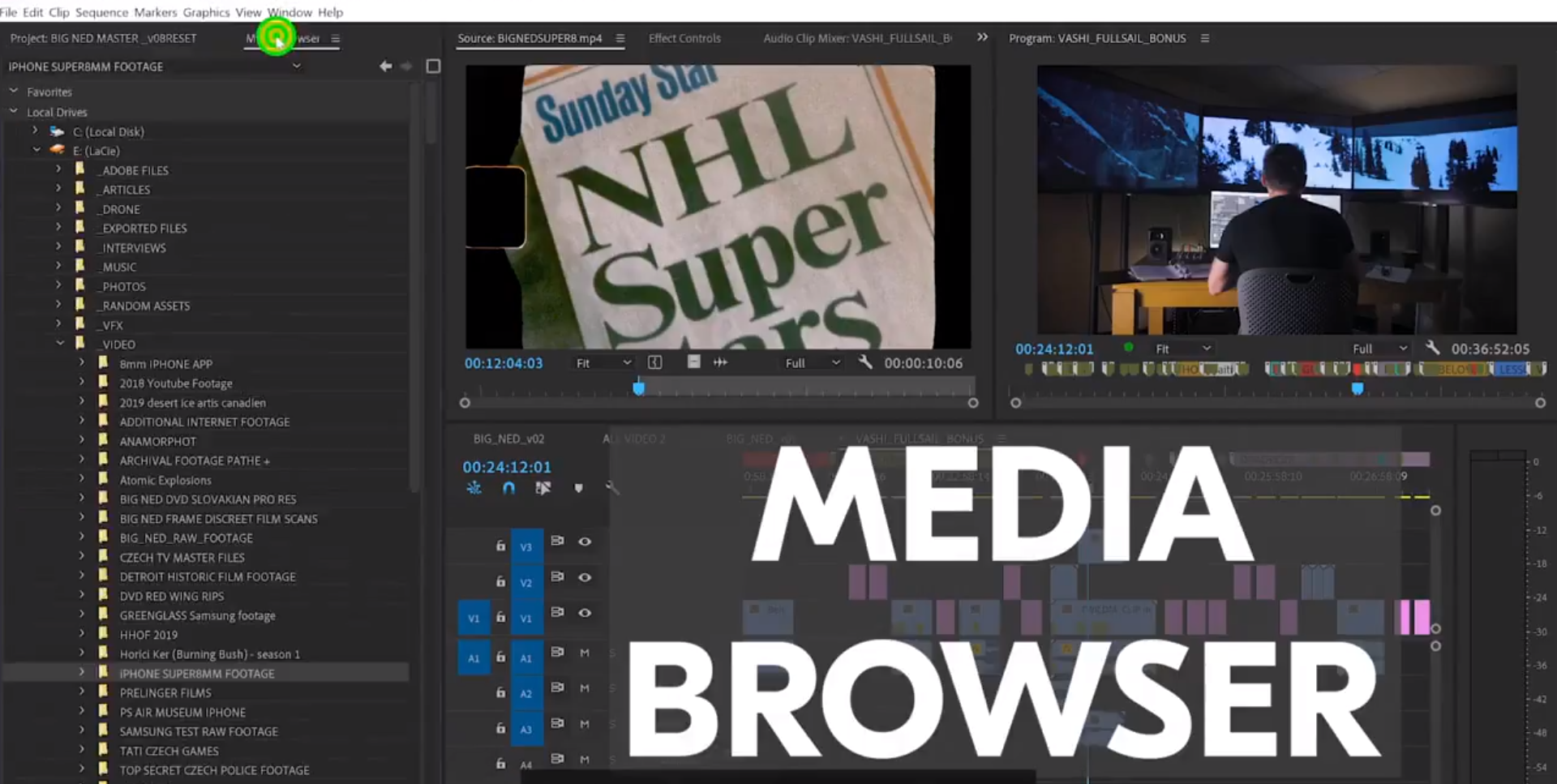
Task: Click Source monitor timecode 00:12:04:03
Action: tap(504, 363)
